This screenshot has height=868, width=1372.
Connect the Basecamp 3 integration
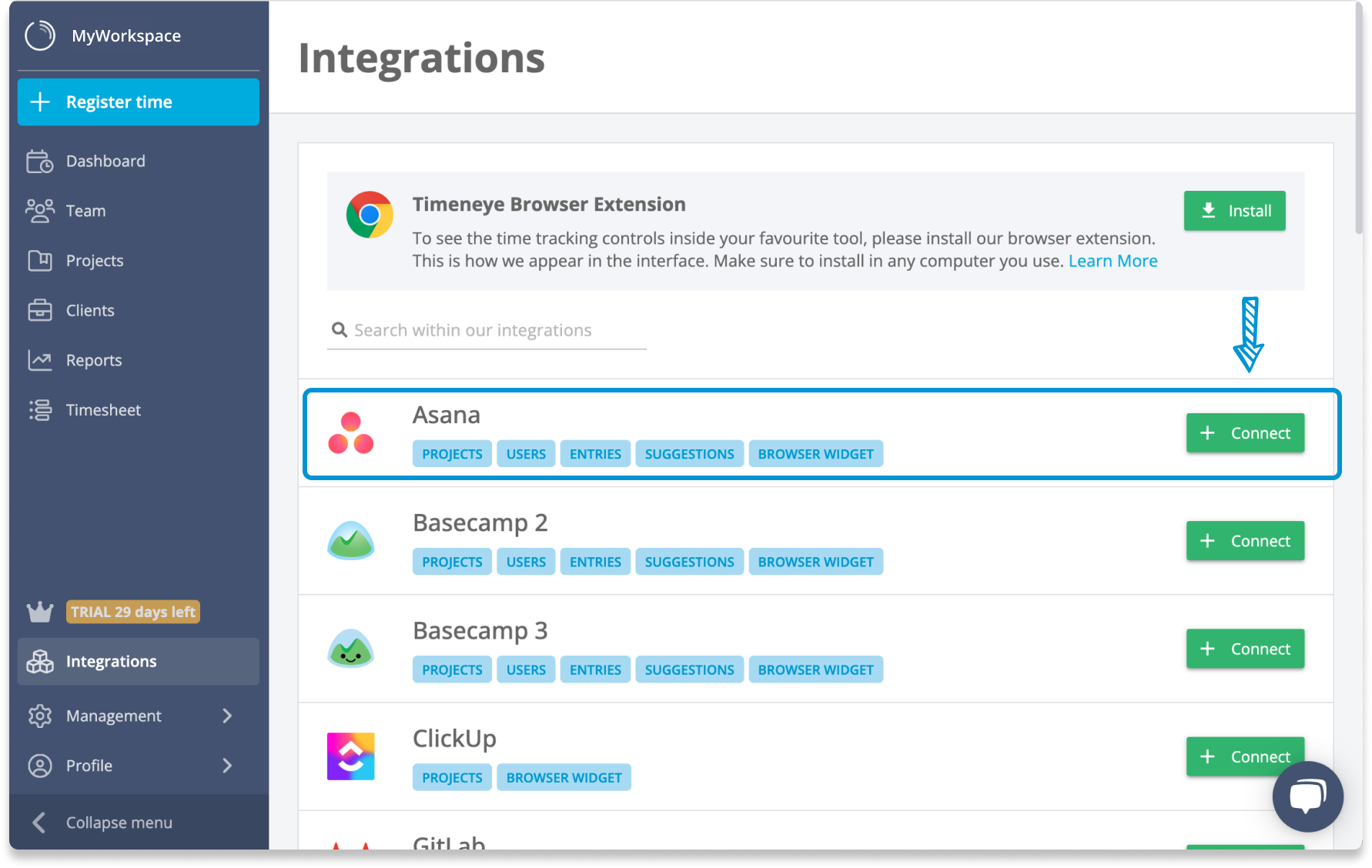coord(1245,649)
